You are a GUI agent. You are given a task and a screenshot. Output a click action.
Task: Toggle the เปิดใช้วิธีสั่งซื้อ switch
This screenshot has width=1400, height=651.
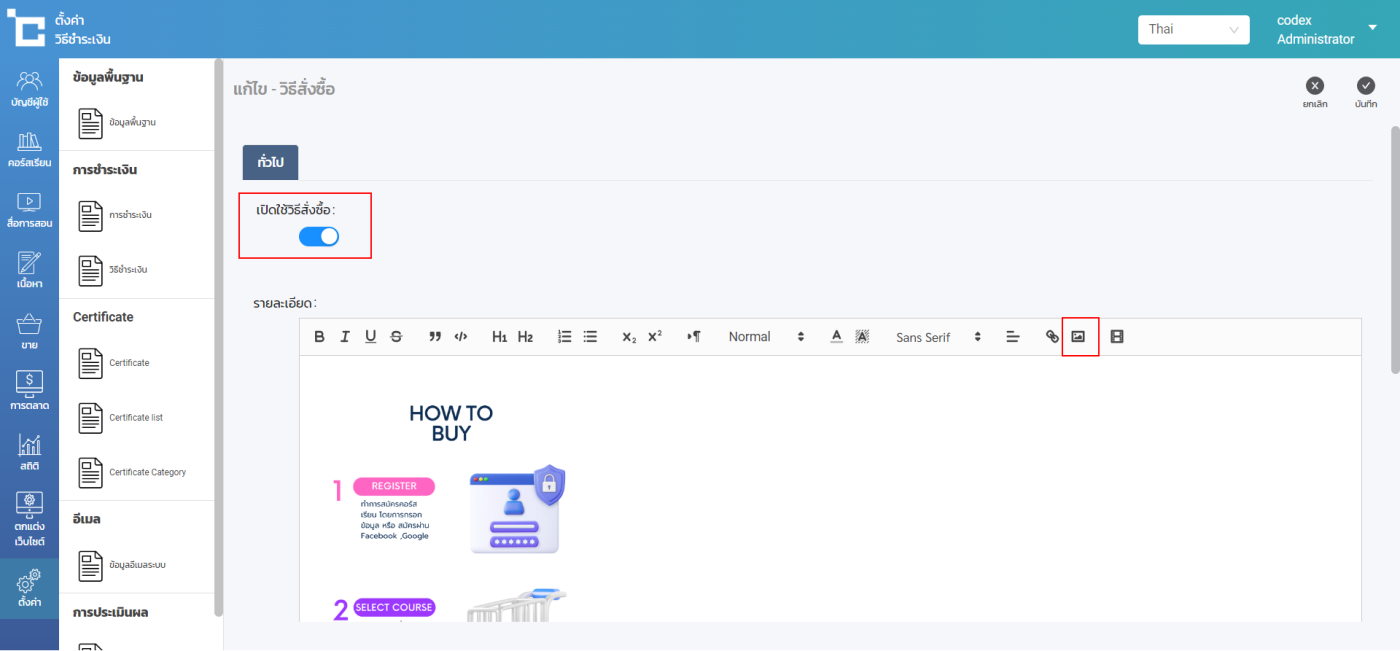[319, 237]
